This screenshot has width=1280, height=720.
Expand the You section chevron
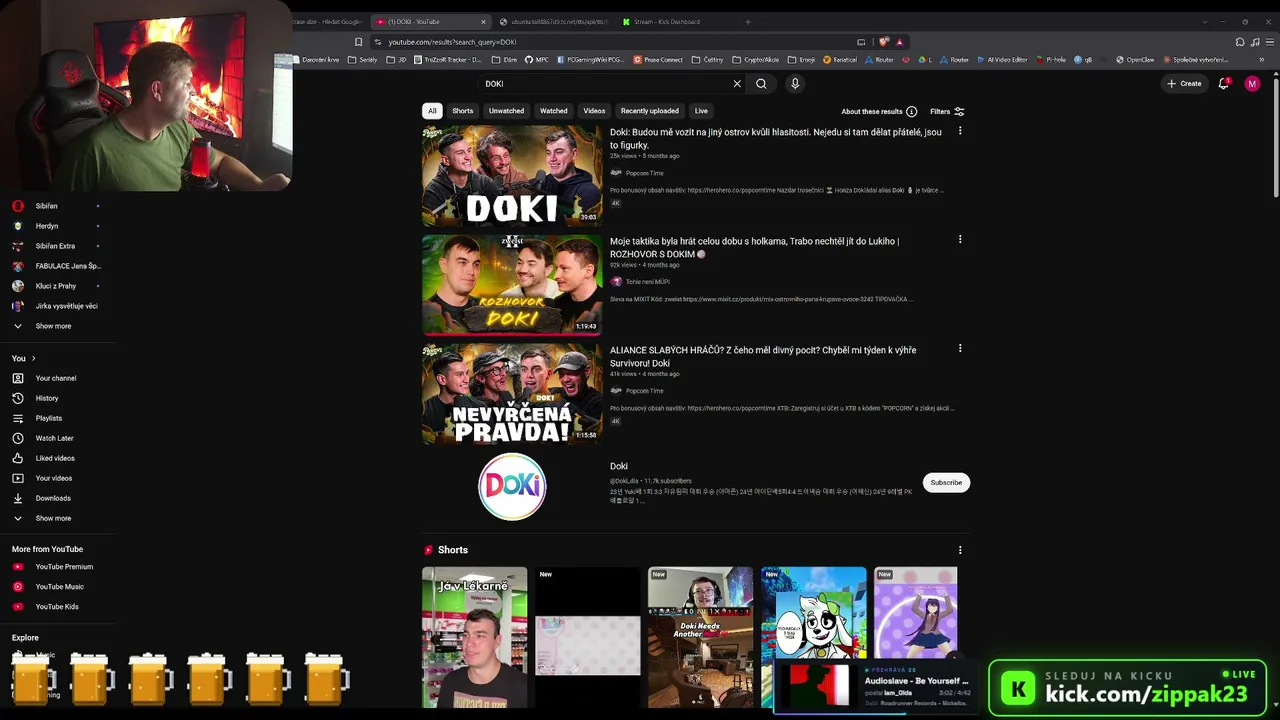[x=33, y=358]
